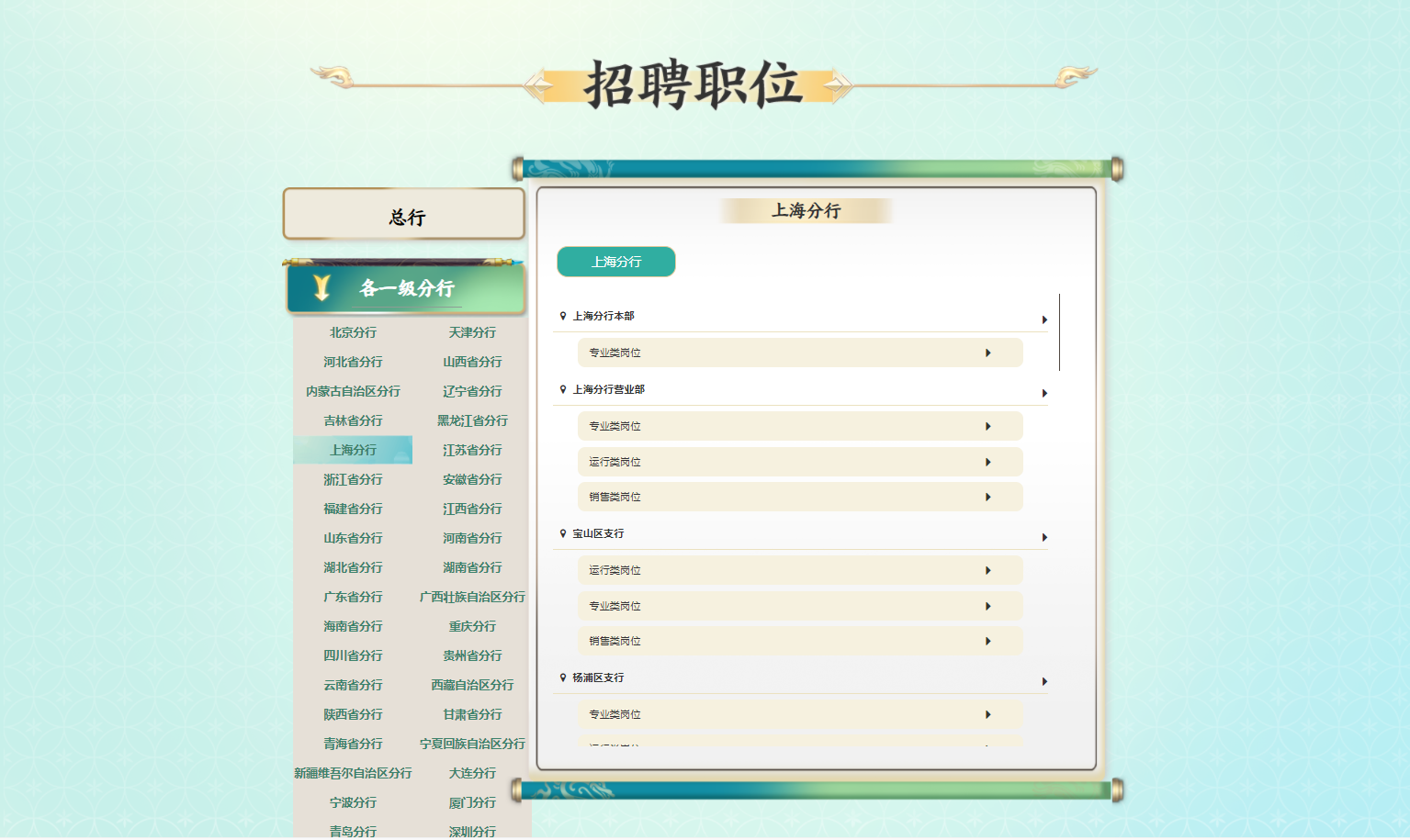This screenshot has height=840, width=1410.
Task: Click the job list scrollbar thumb
Action: pos(1059,332)
